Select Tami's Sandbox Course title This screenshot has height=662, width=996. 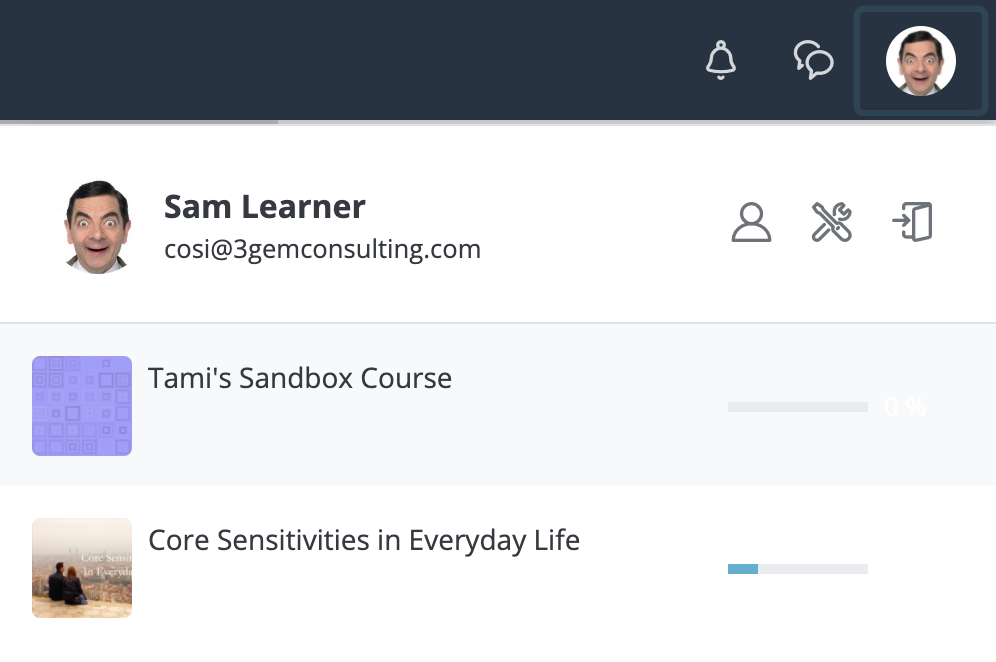[300, 378]
